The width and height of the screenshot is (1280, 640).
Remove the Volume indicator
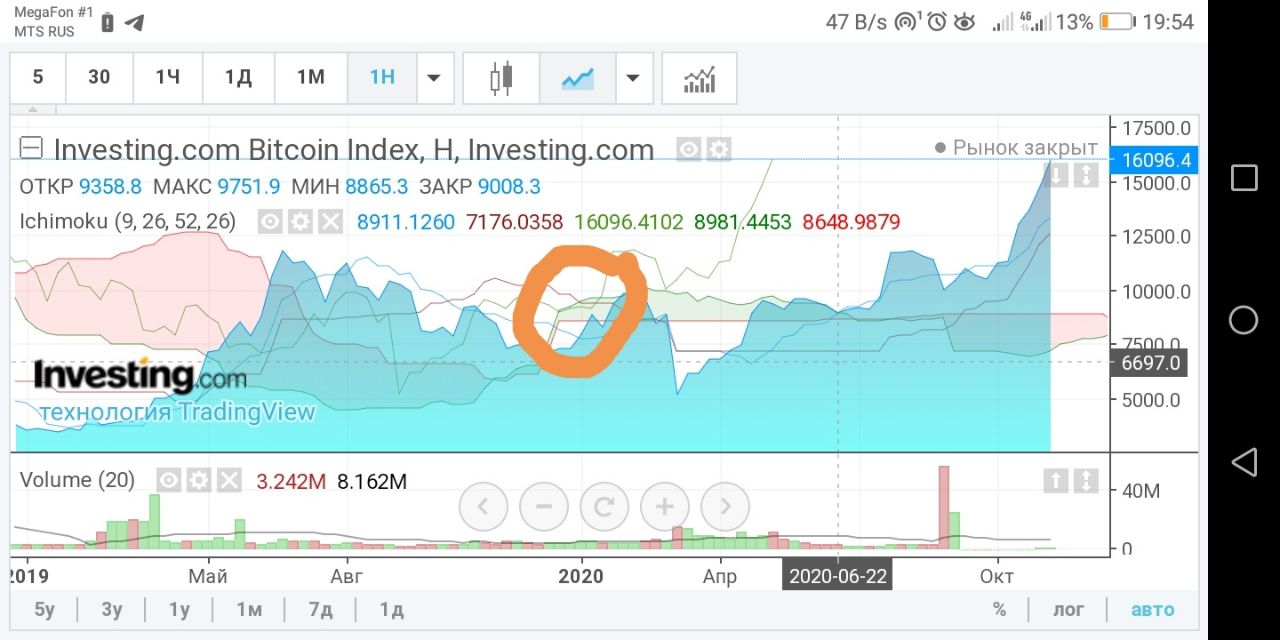(x=229, y=481)
